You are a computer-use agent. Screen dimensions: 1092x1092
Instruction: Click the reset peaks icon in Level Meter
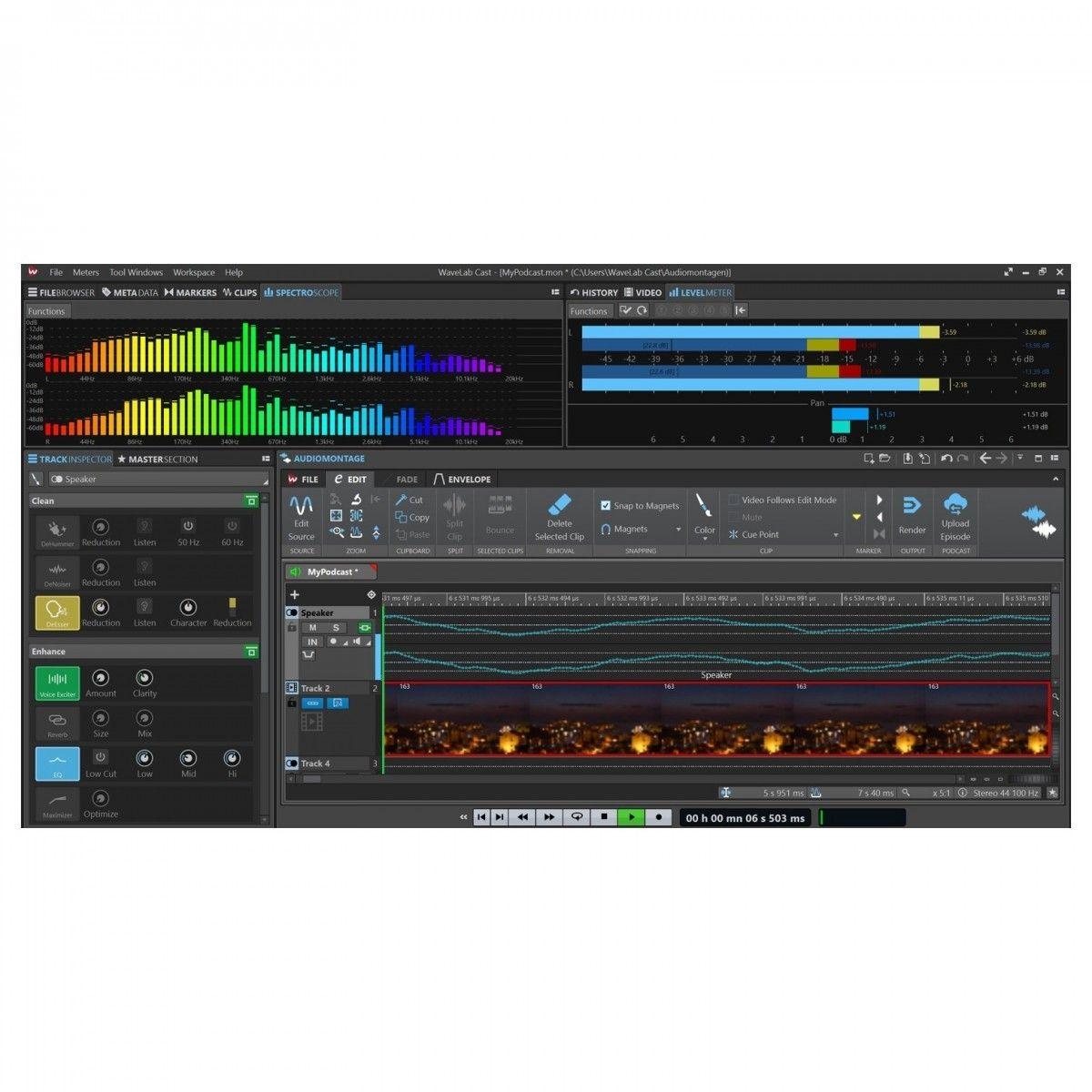point(642,310)
